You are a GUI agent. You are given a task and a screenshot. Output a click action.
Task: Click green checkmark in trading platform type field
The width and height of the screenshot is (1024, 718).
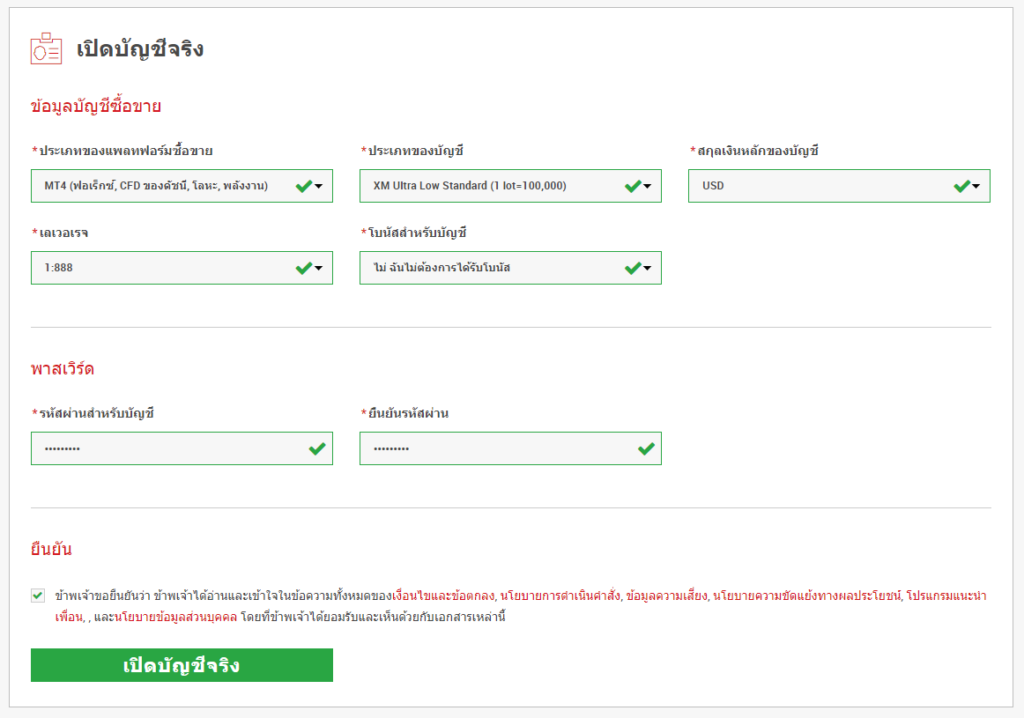(x=303, y=186)
